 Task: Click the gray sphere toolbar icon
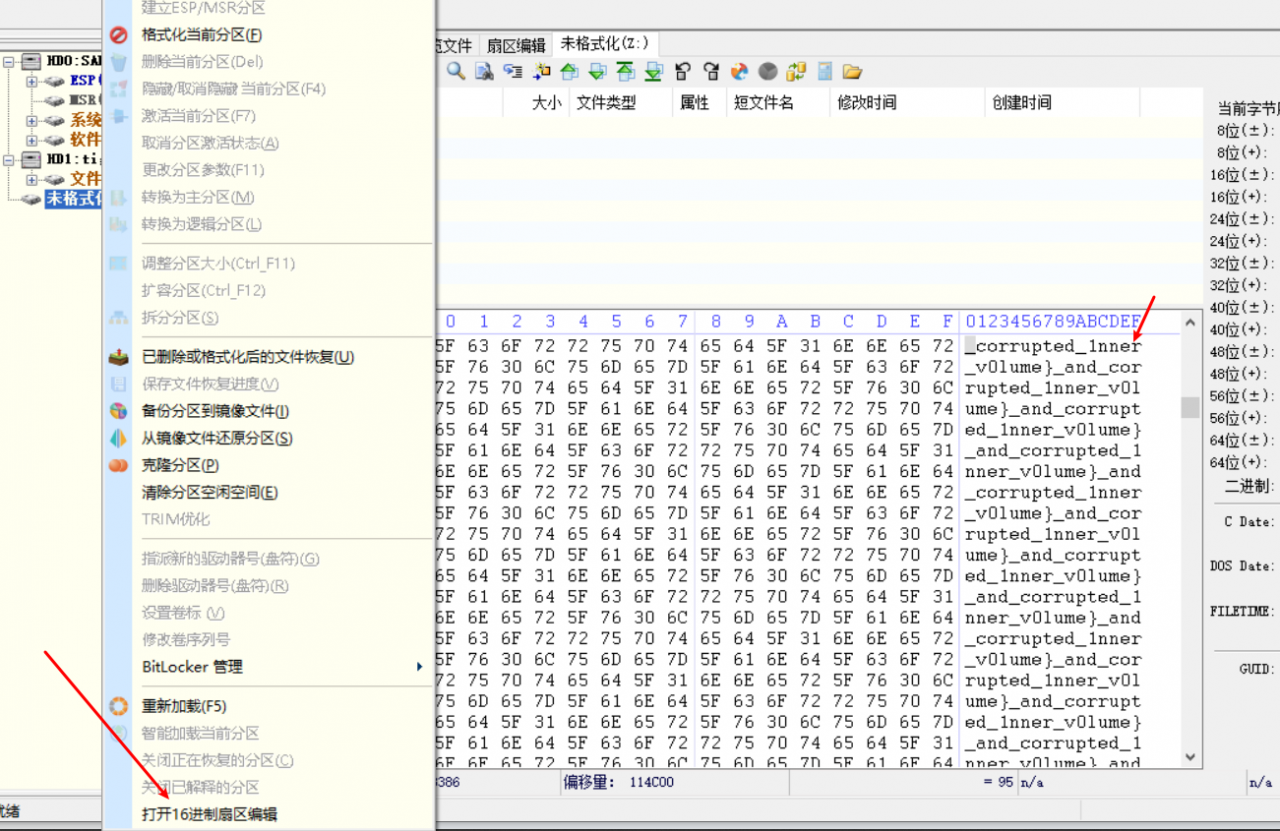[x=767, y=71]
